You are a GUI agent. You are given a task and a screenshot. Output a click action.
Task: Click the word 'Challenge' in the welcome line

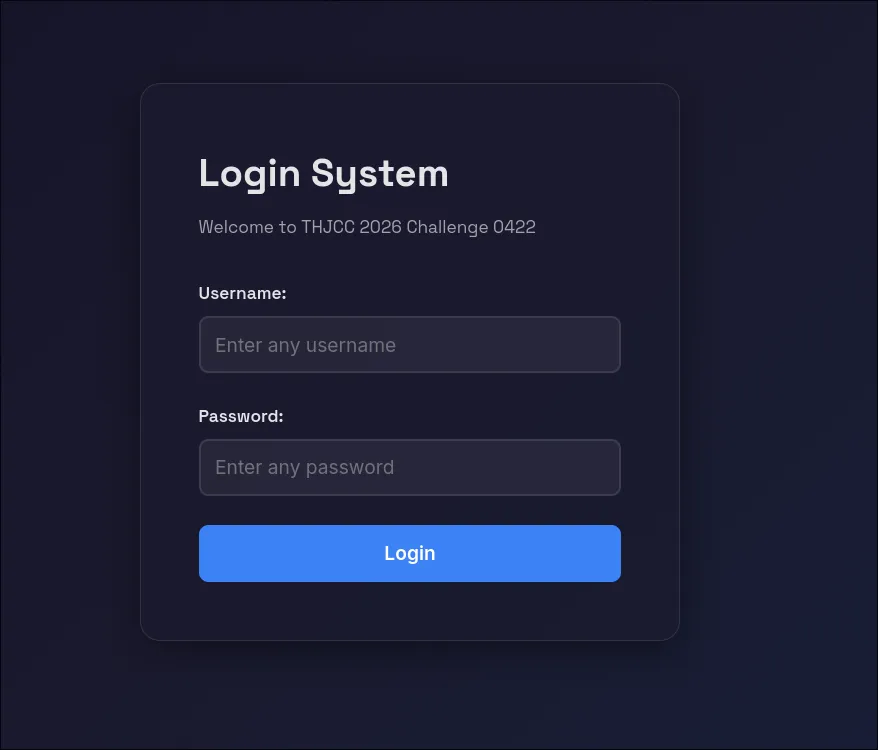(x=447, y=228)
